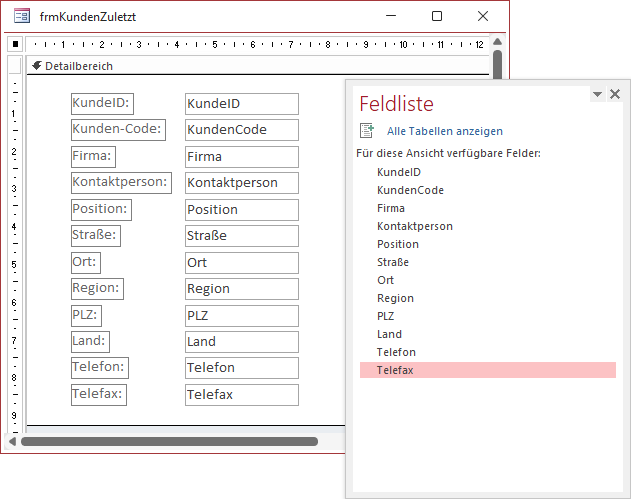This screenshot has height=499, width=631.
Task: Click the horizontal scrollbar left arrow
Action: click(x=12, y=441)
